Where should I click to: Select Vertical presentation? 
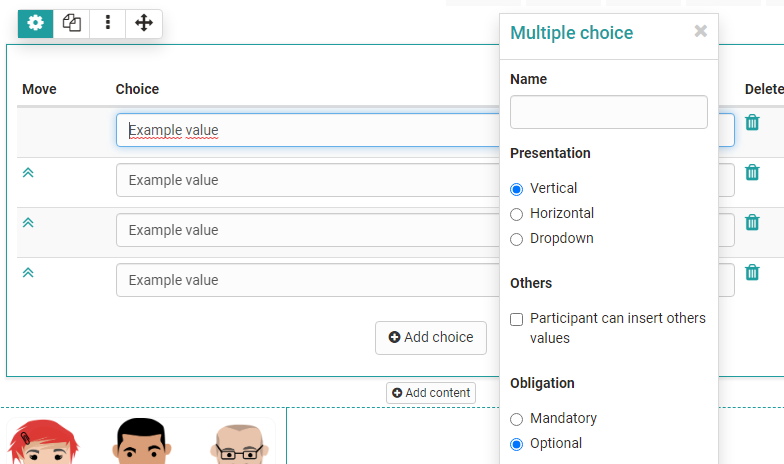(516, 189)
